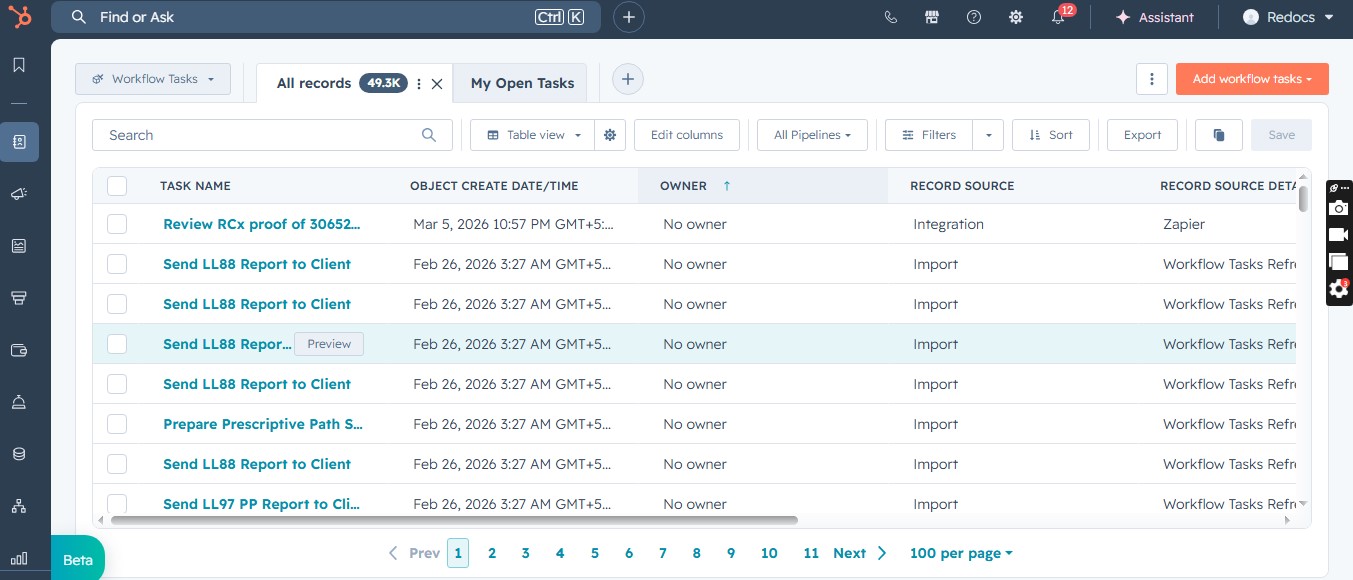1353x580 pixels.
Task: Check the Prepare Prescriptive Path row checkbox
Action: [x=117, y=424]
